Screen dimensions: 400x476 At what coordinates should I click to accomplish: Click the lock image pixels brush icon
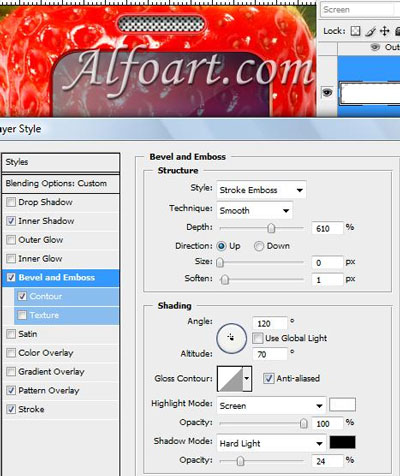370,31
